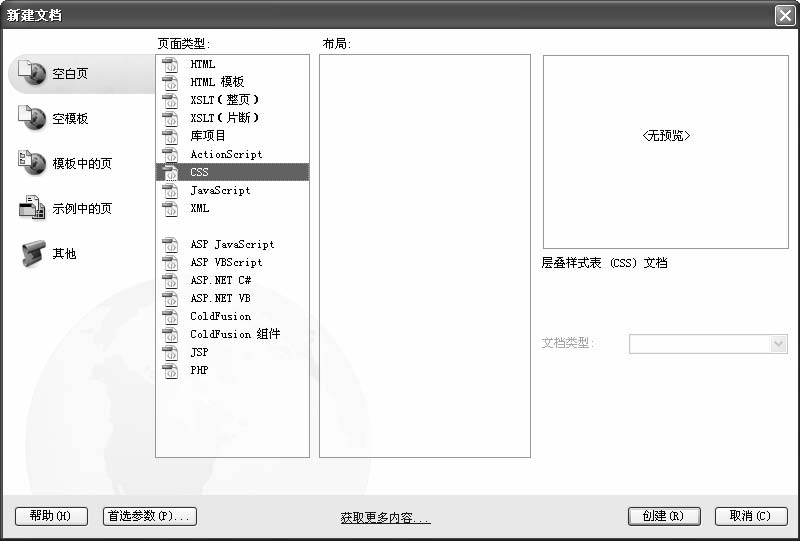The width and height of the screenshot is (800, 541).
Task: Click the icon beside ASP VBScript
Action: tap(170, 262)
